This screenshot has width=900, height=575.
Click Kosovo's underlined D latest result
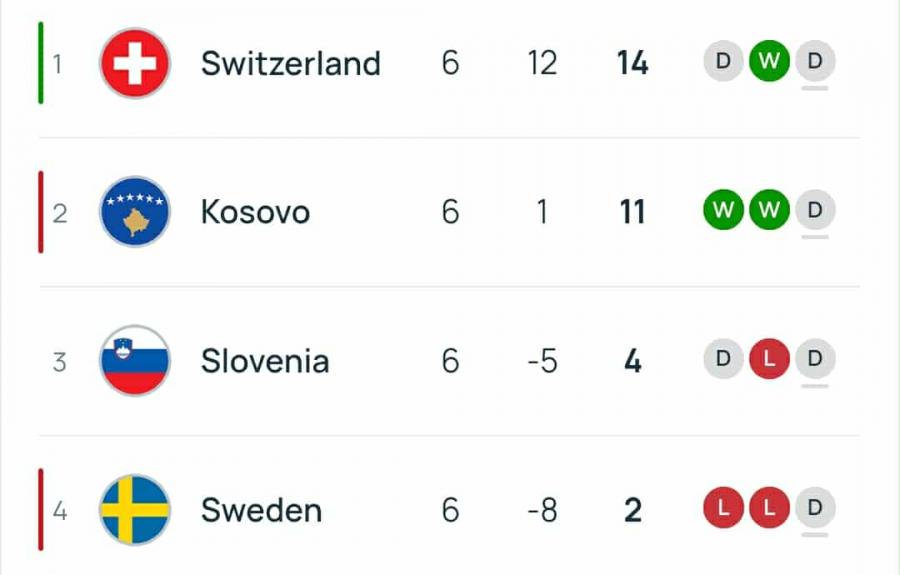(815, 211)
